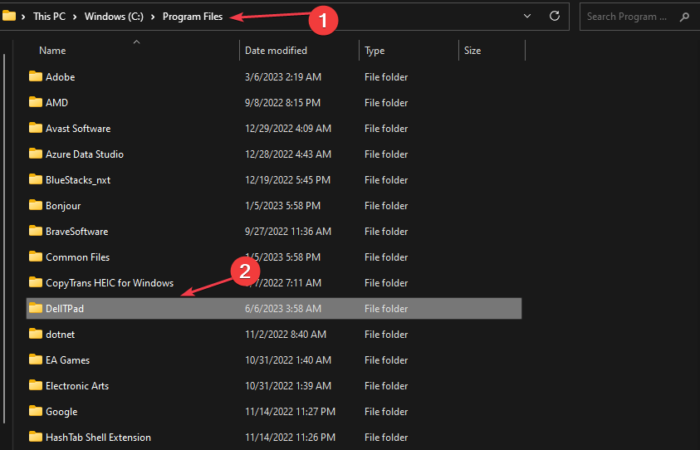This screenshot has width=700, height=450.
Task: Click date 11/14/2022 11:26 PM
Action: 290,437
